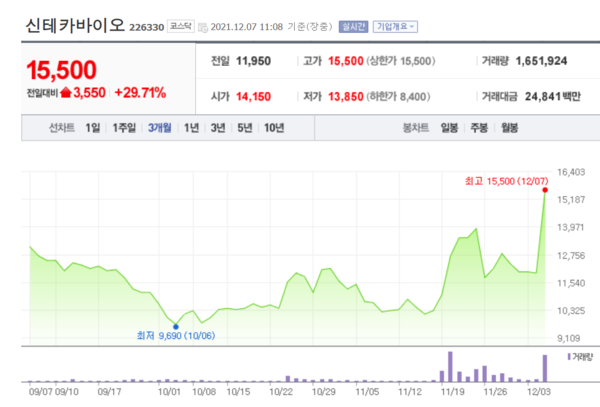Switch chart range to 3년

[x=218, y=128]
